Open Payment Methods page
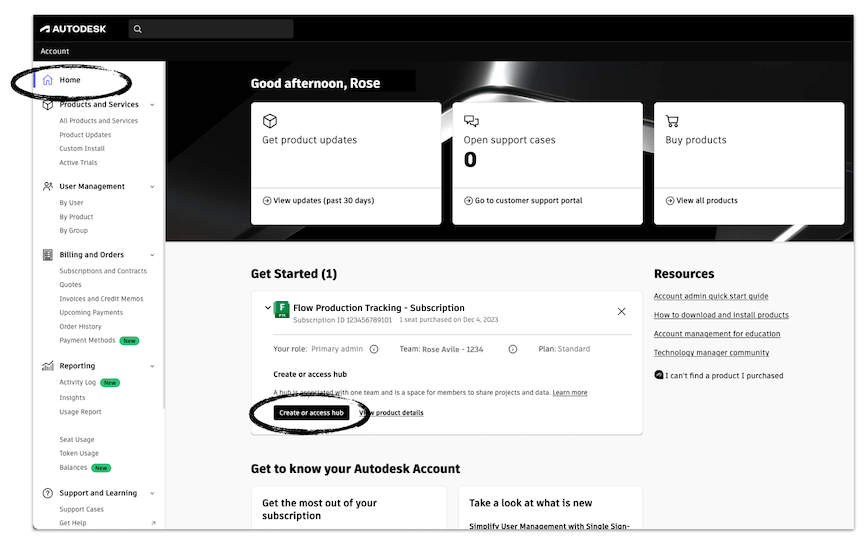Viewport: 864px width, 538px height. click(88, 340)
